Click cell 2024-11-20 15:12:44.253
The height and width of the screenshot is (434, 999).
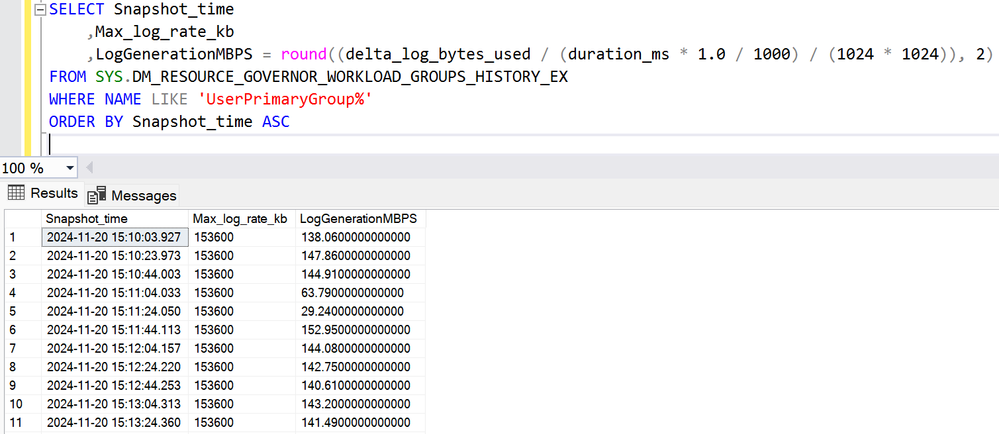pyautogui.click(x=115, y=385)
